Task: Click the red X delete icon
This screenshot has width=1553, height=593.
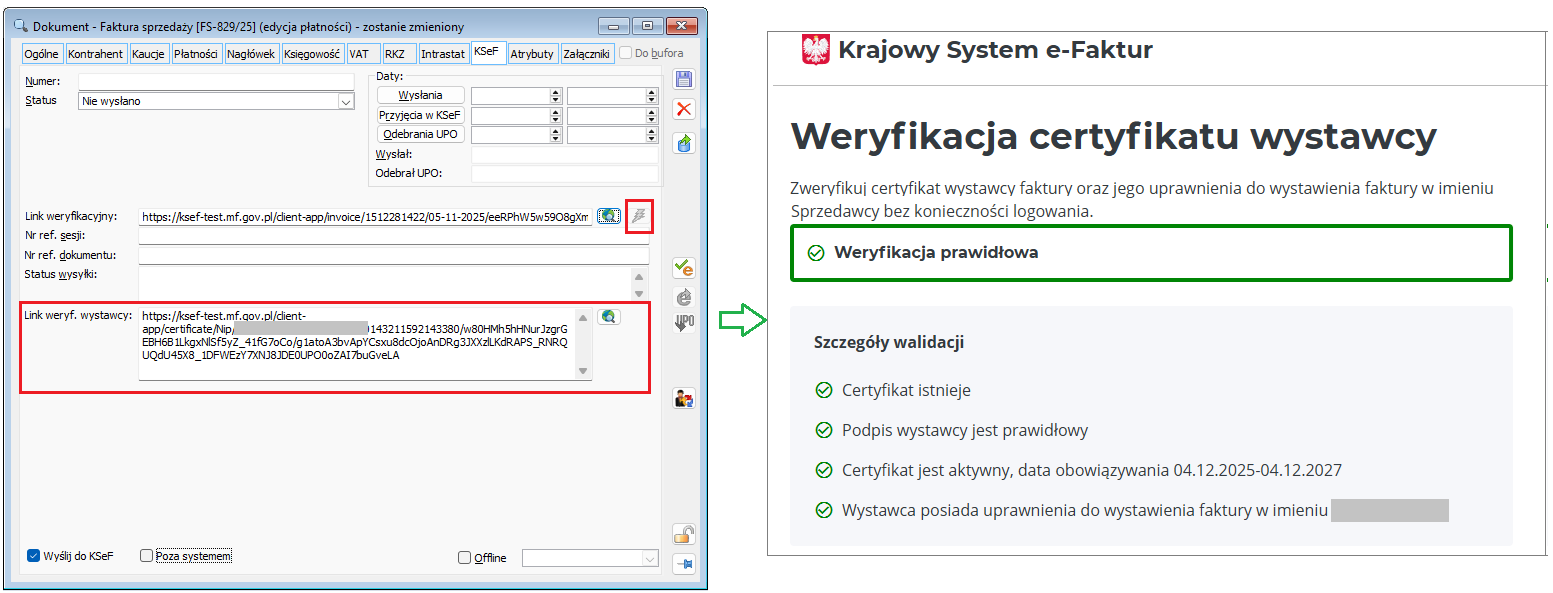Action: pos(684,108)
